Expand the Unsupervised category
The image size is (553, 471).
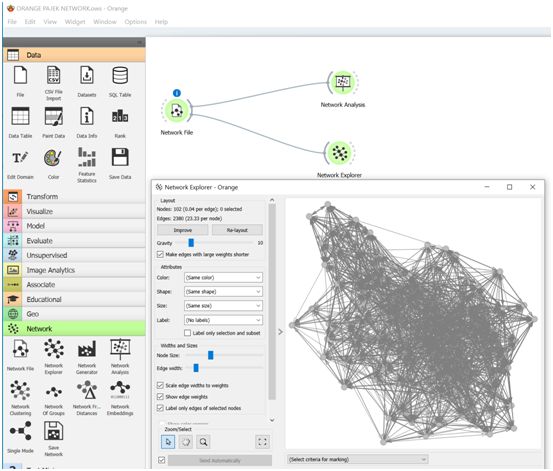point(75,255)
